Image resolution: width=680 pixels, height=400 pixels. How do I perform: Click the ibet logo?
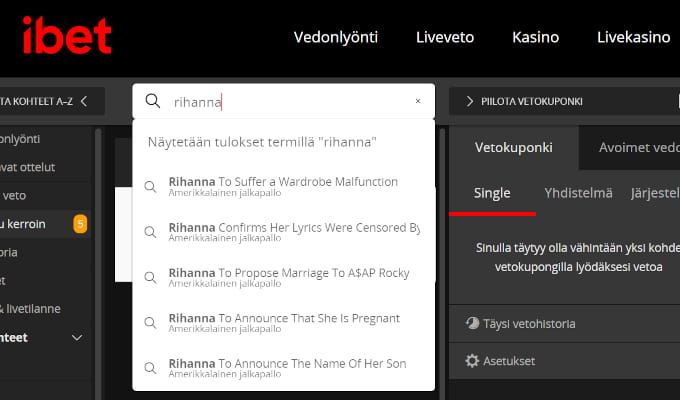67,36
